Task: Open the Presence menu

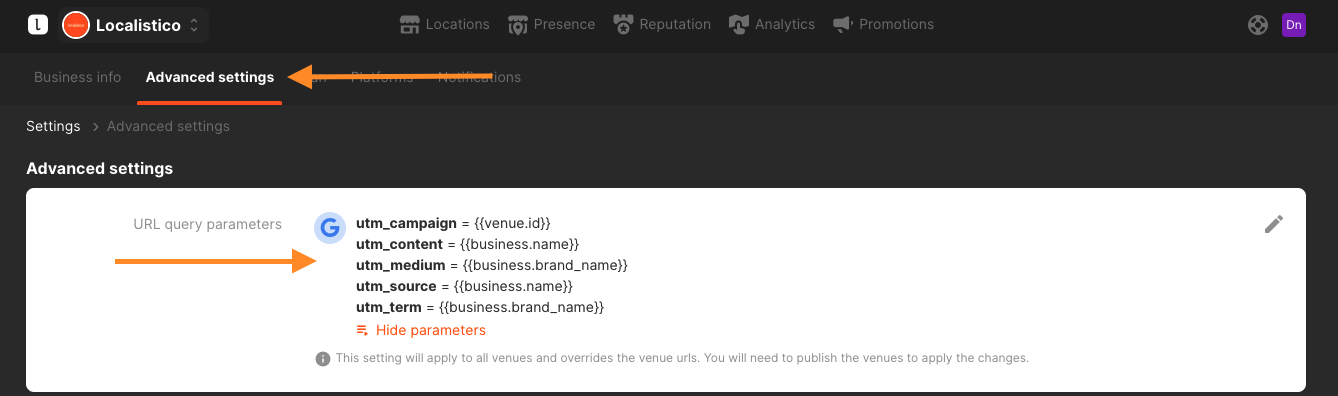Action: (551, 24)
